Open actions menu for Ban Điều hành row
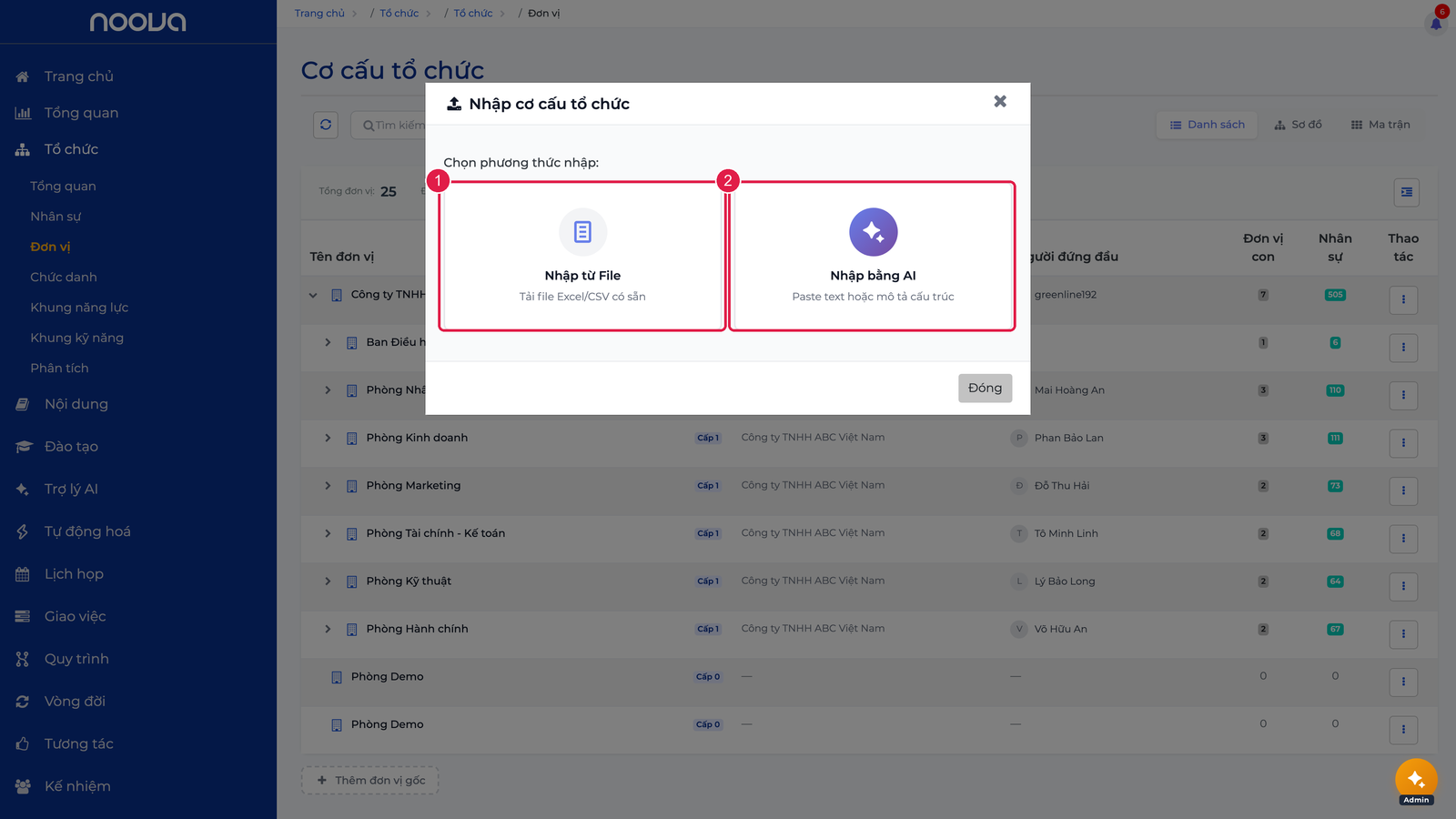Image resolution: width=1456 pixels, height=819 pixels. [x=1403, y=347]
